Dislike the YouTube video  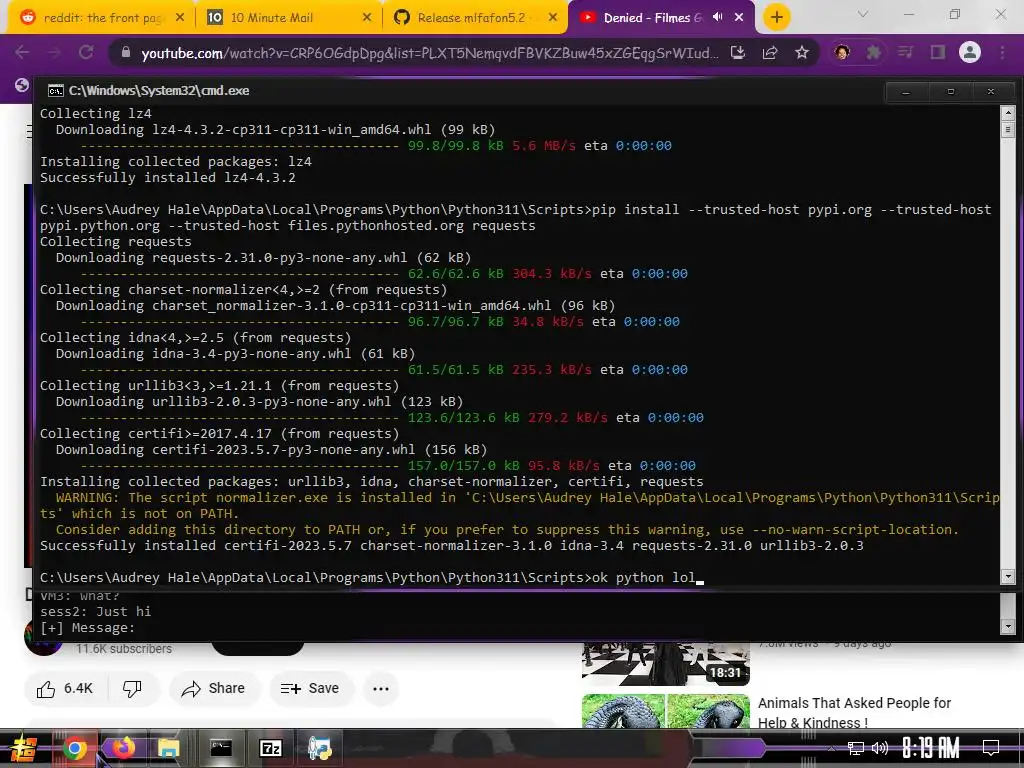coord(132,688)
